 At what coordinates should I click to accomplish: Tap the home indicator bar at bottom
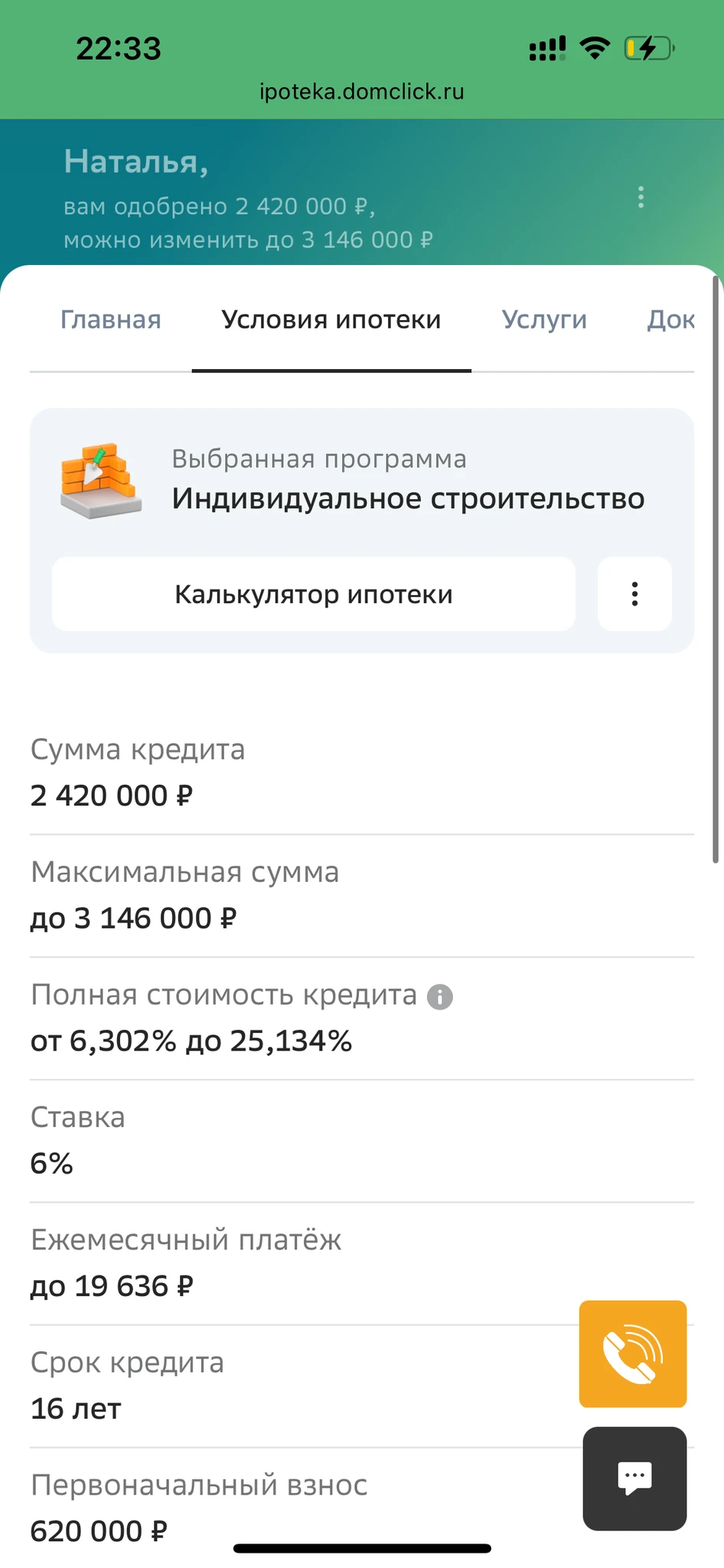[362, 1548]
